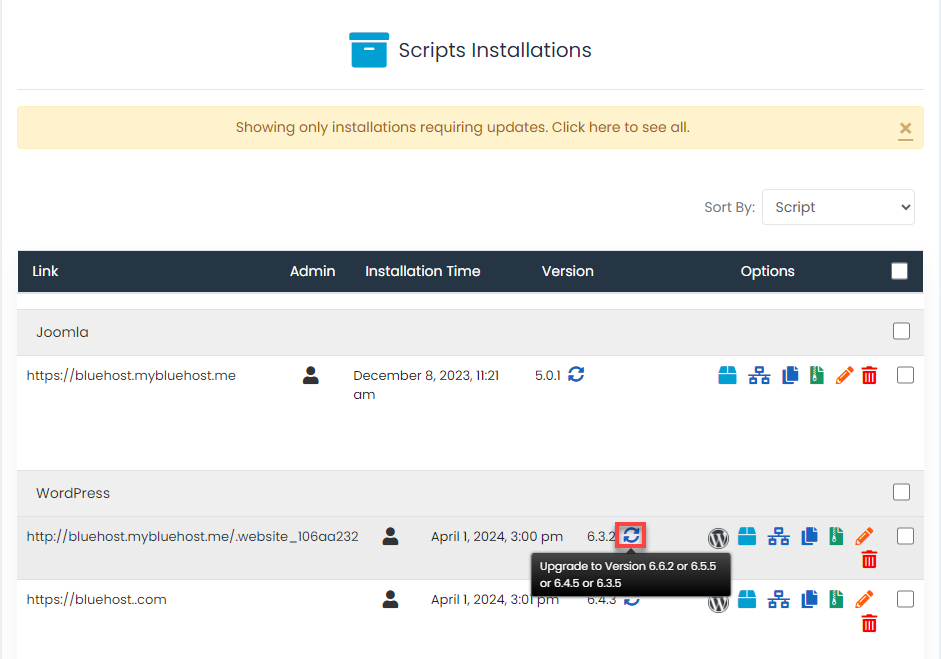
Task: Click the admin user icon for the Joomla site
Action: pyautogui.click(x=311, y=373)
